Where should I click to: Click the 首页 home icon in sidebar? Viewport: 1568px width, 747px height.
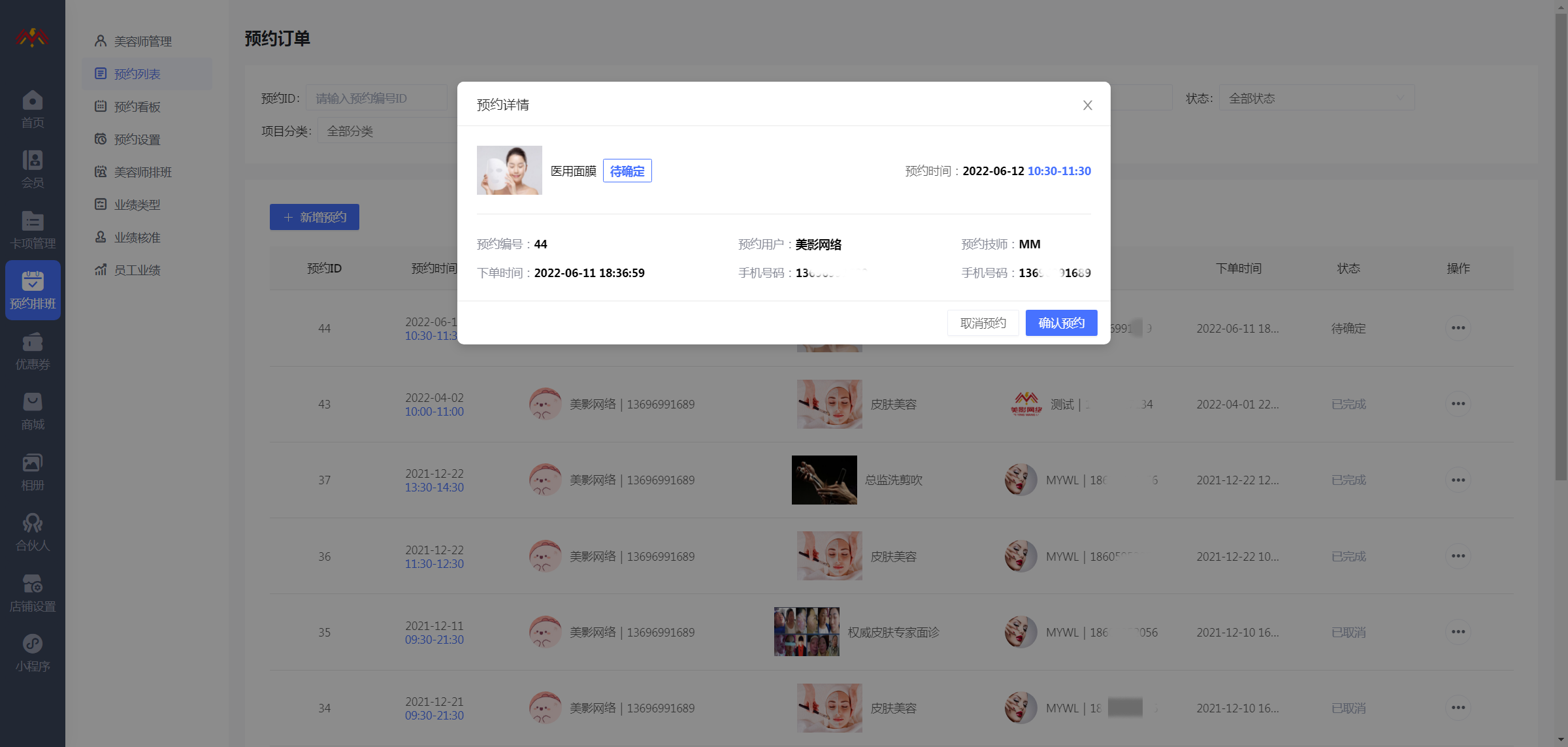coord(32,101)
